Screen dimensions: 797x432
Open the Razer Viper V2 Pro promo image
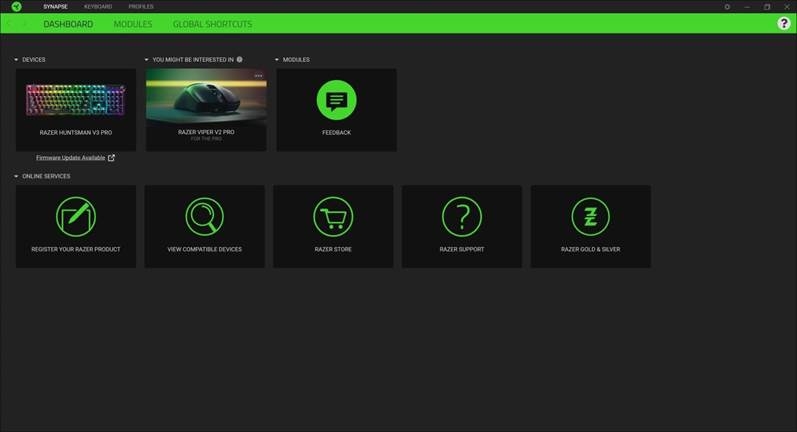tap(206, 97)
